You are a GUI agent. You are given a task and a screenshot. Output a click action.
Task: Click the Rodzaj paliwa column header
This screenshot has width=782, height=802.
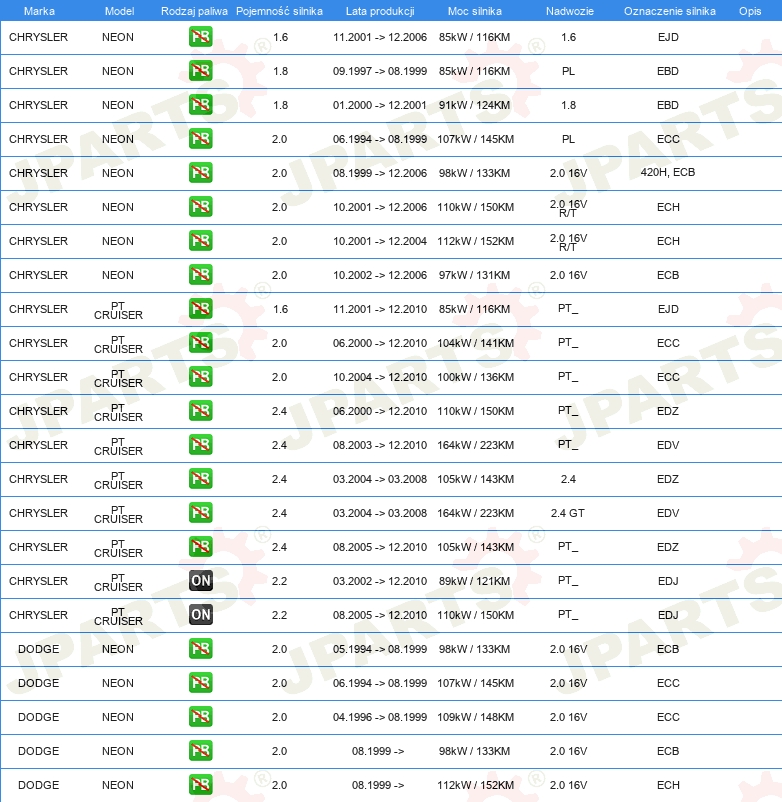coord(194,11)
